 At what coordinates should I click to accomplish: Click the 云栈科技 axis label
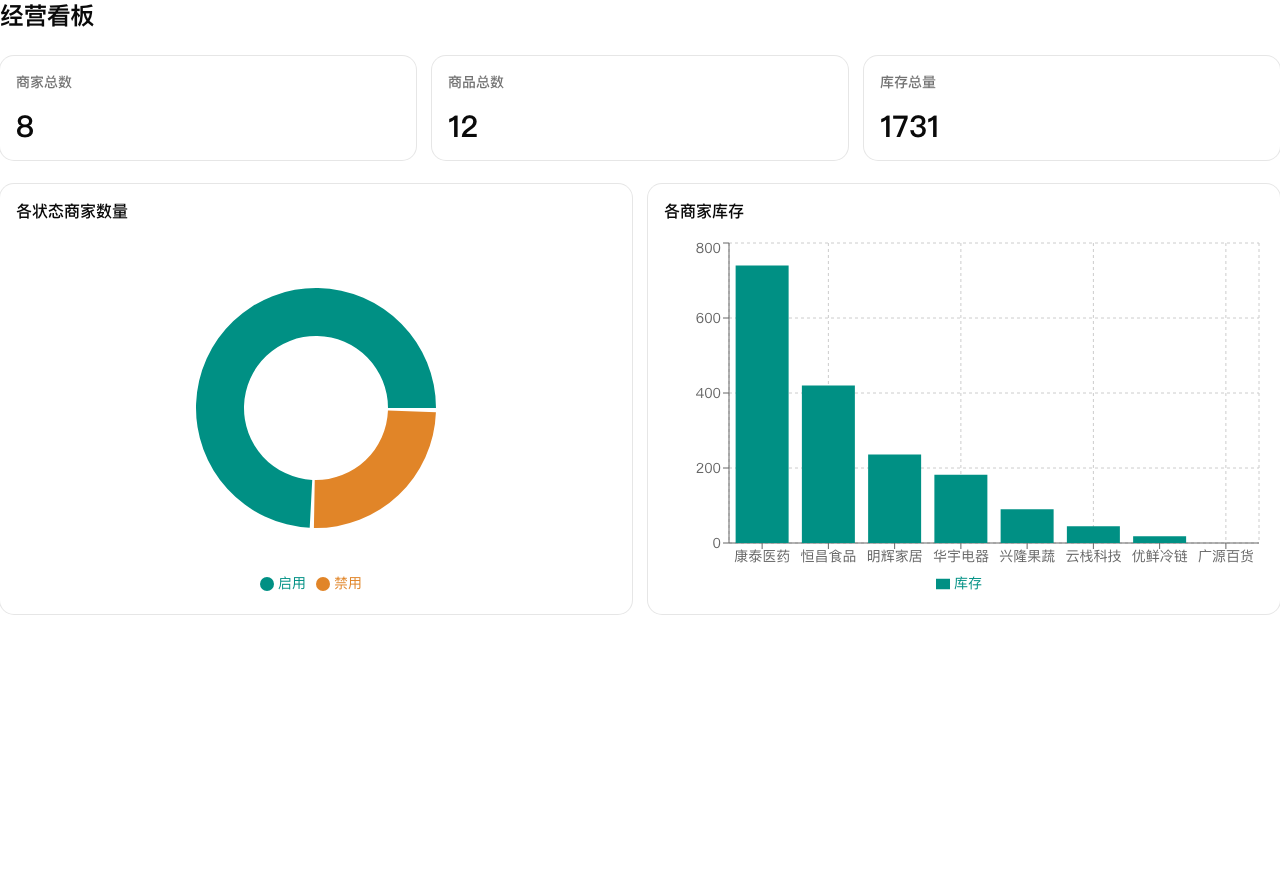(1093, 557)
